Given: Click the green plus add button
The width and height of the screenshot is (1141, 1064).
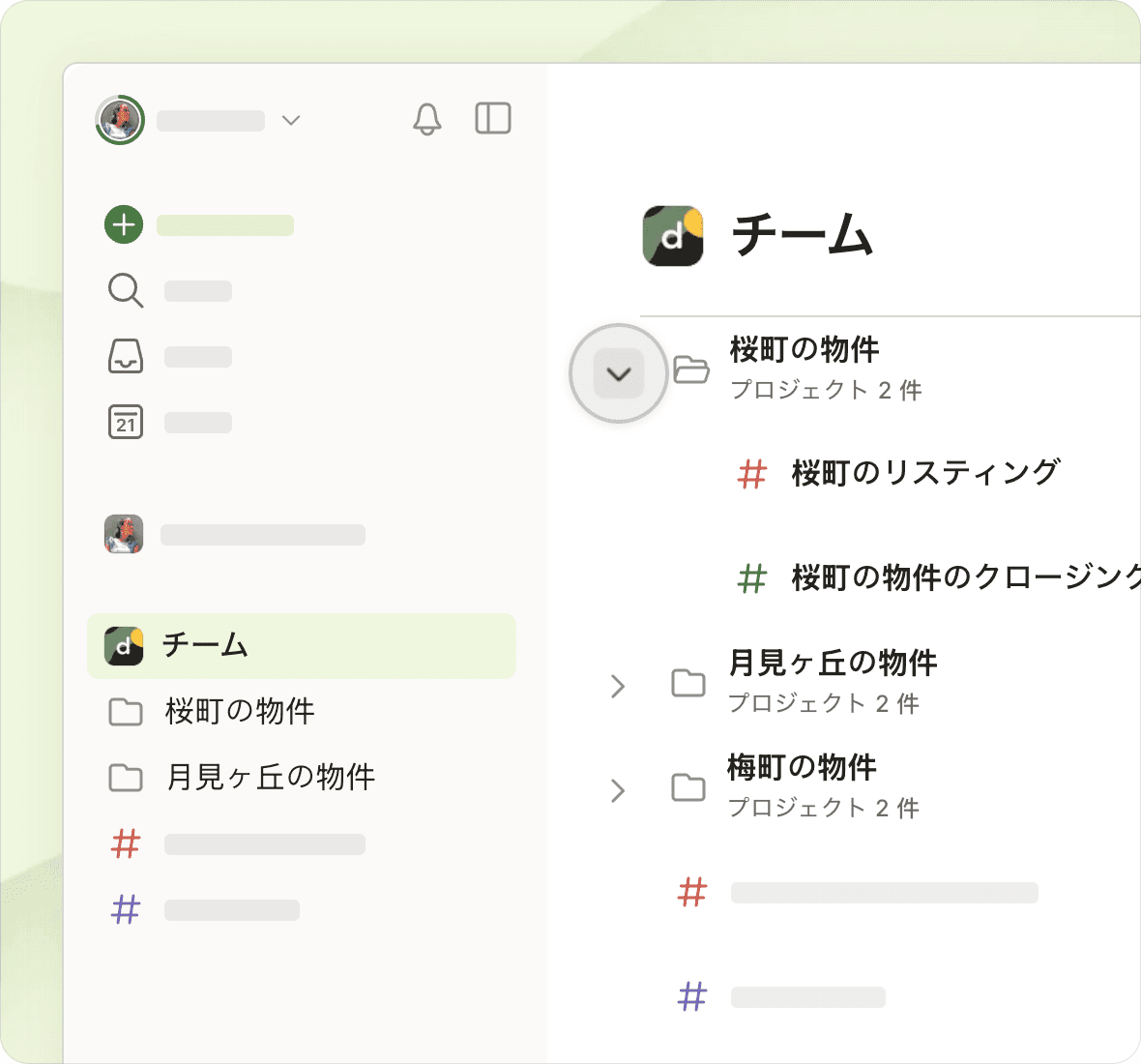Looking at the screenshot, I should pyautogui.click(x=124, y=224).
